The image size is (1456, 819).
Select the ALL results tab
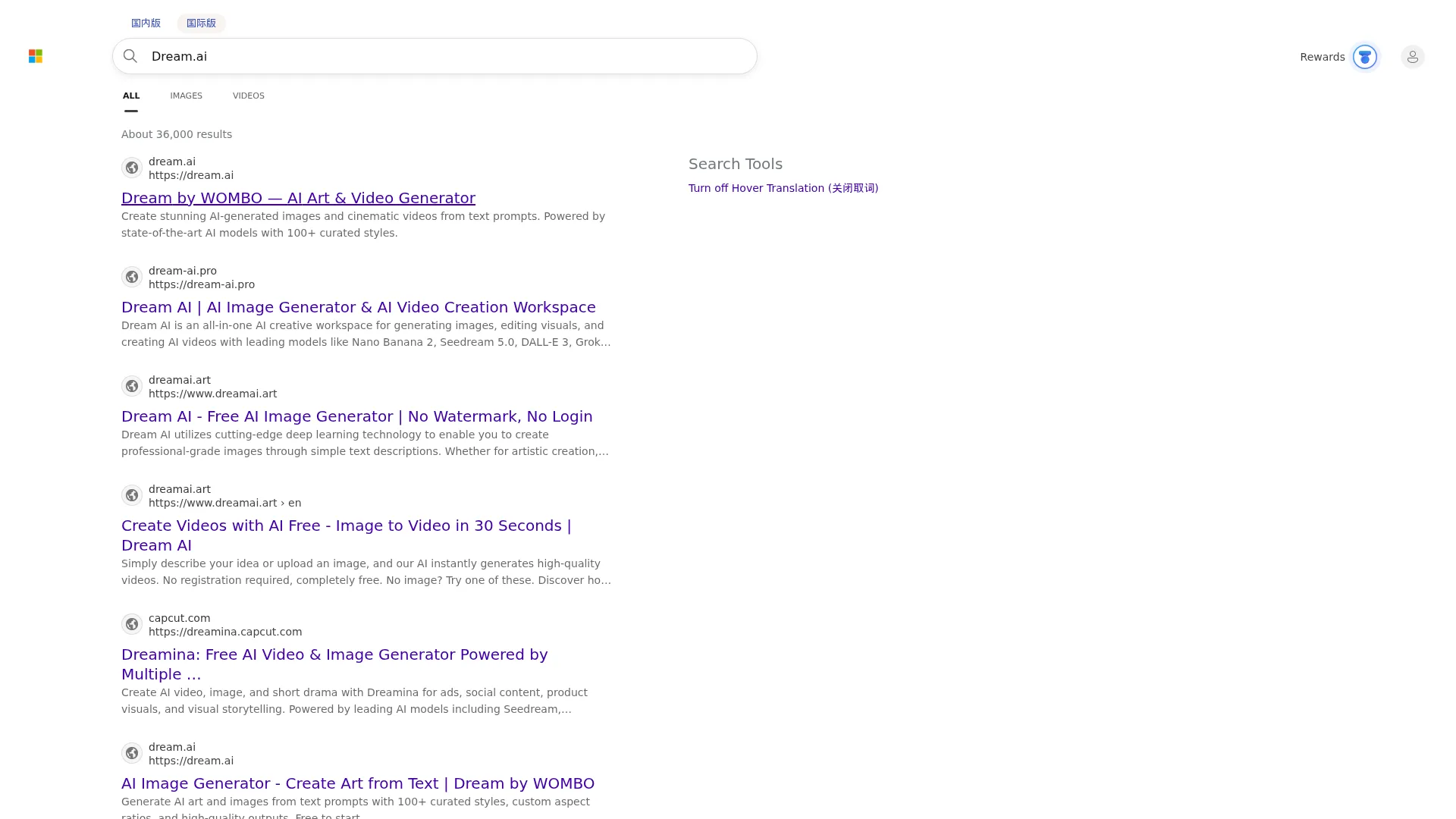131,96
